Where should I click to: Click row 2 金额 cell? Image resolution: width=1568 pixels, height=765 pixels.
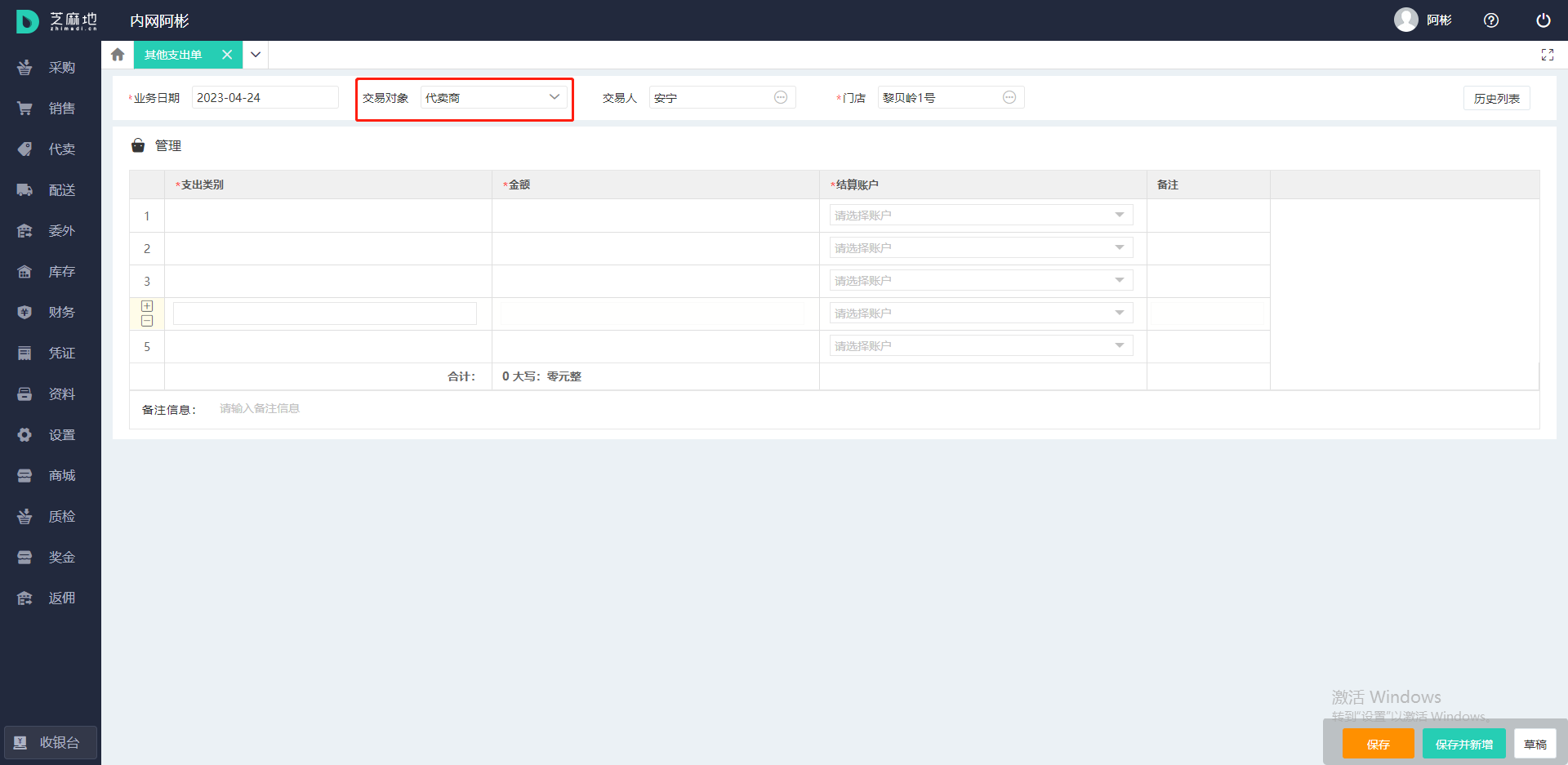point(656,248)
